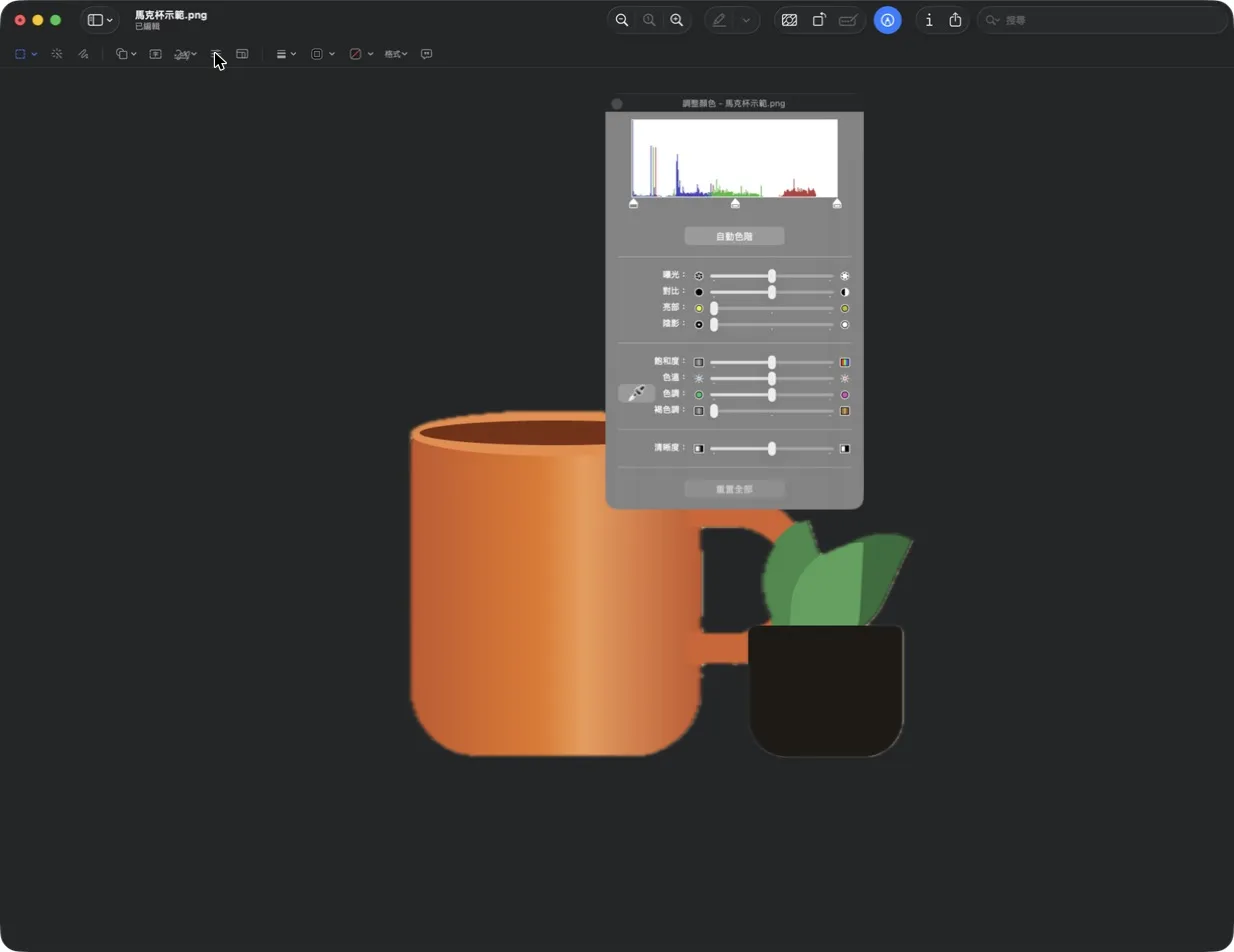1234x952 pixels.
Task: Open the 格式 text style menu
Action: [396, 54]
